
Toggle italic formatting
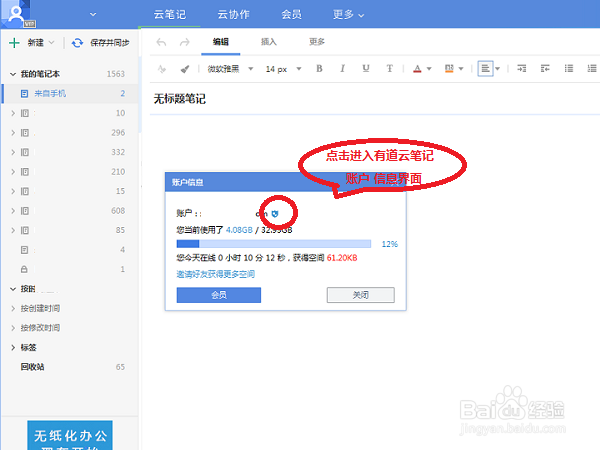click(x=342, y=68)
